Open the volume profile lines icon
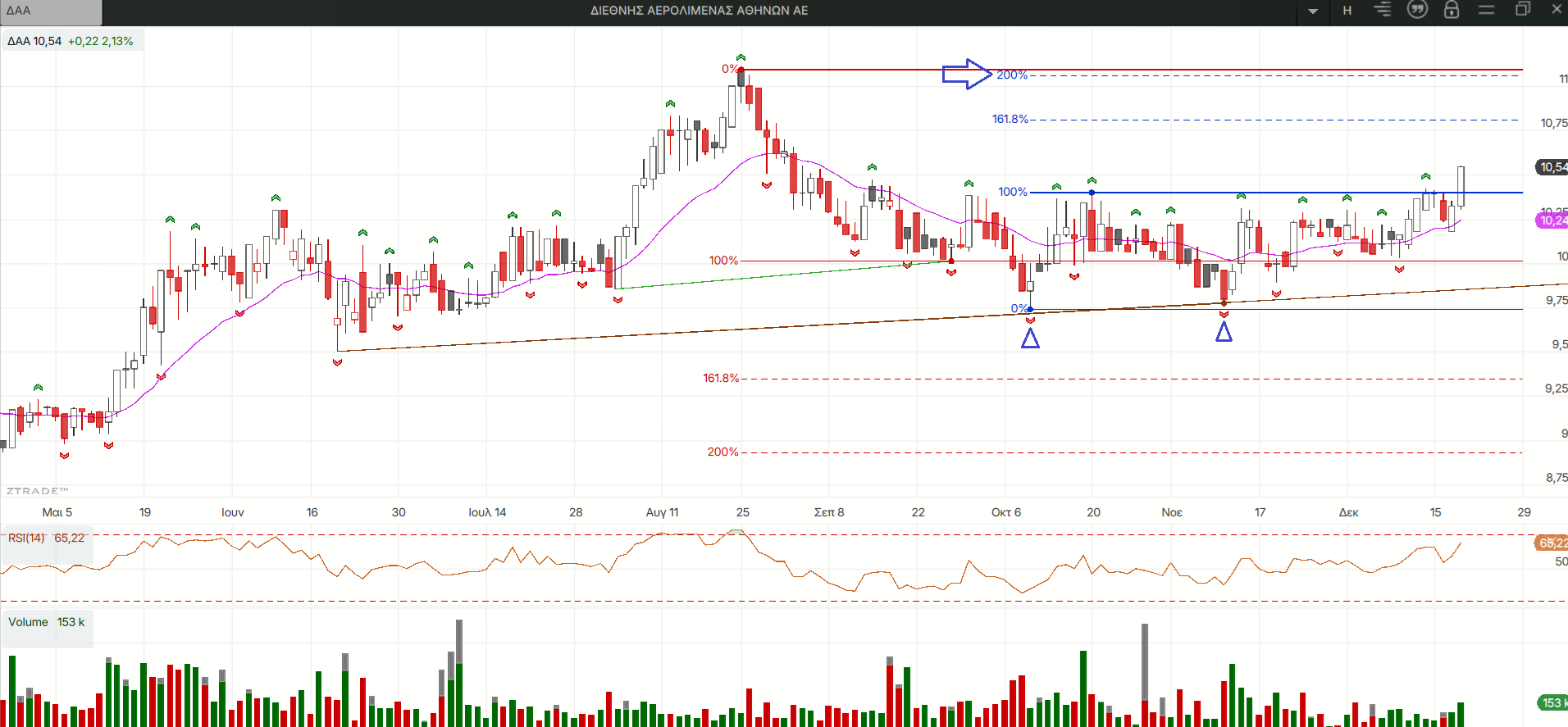 coord(1383,10)
